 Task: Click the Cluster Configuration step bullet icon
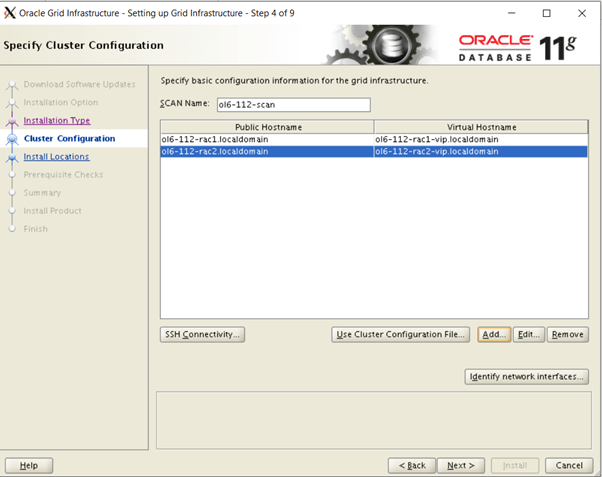point(12,139)
